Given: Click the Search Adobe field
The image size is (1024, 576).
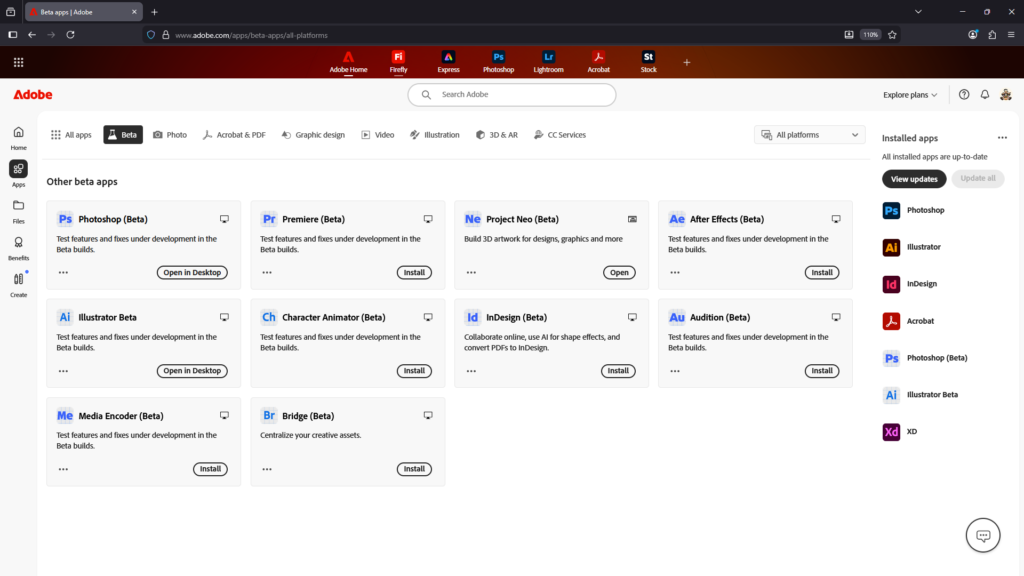Looking at the screenshot, I should click(511, 94).
